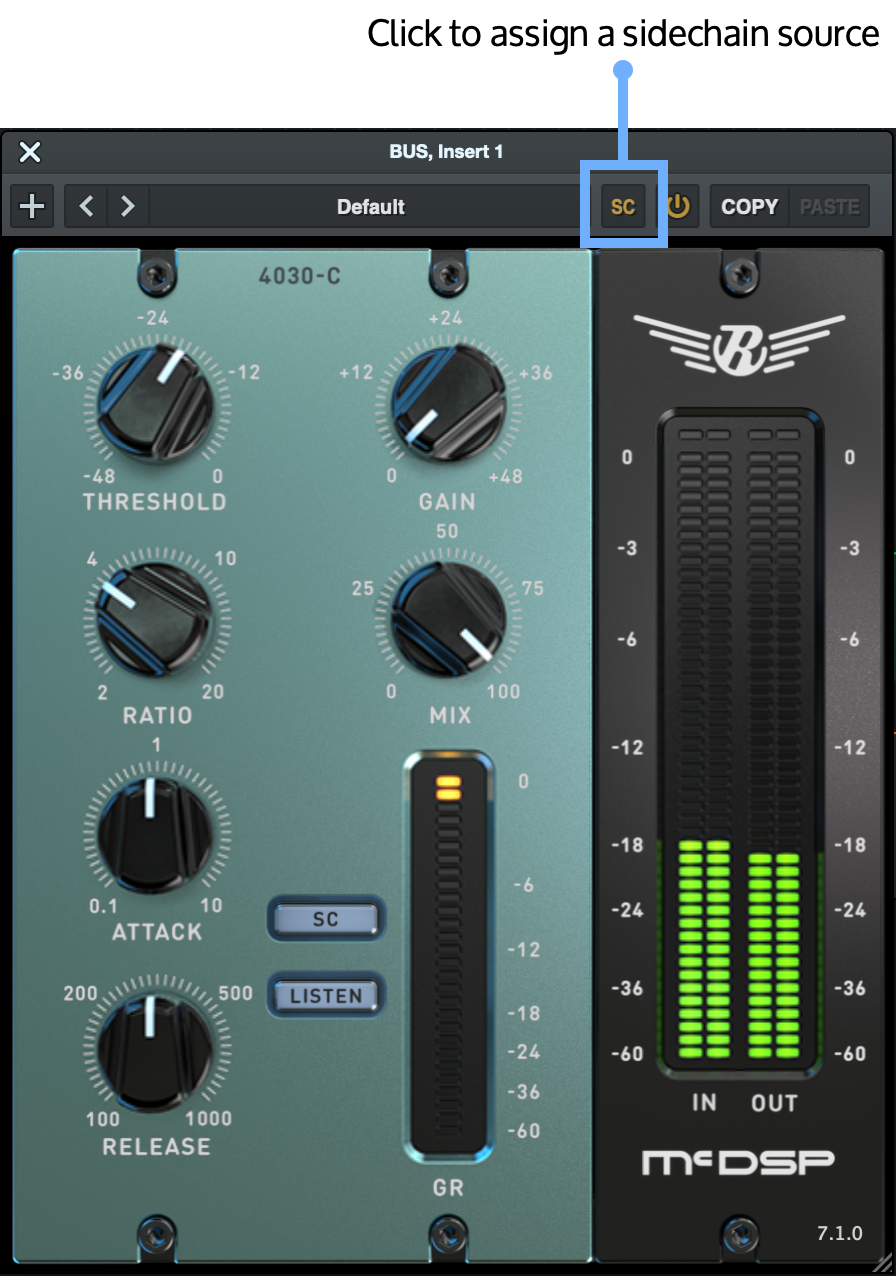Click the MIX knob
896x1276 pixels.
(x=447, y=622)
